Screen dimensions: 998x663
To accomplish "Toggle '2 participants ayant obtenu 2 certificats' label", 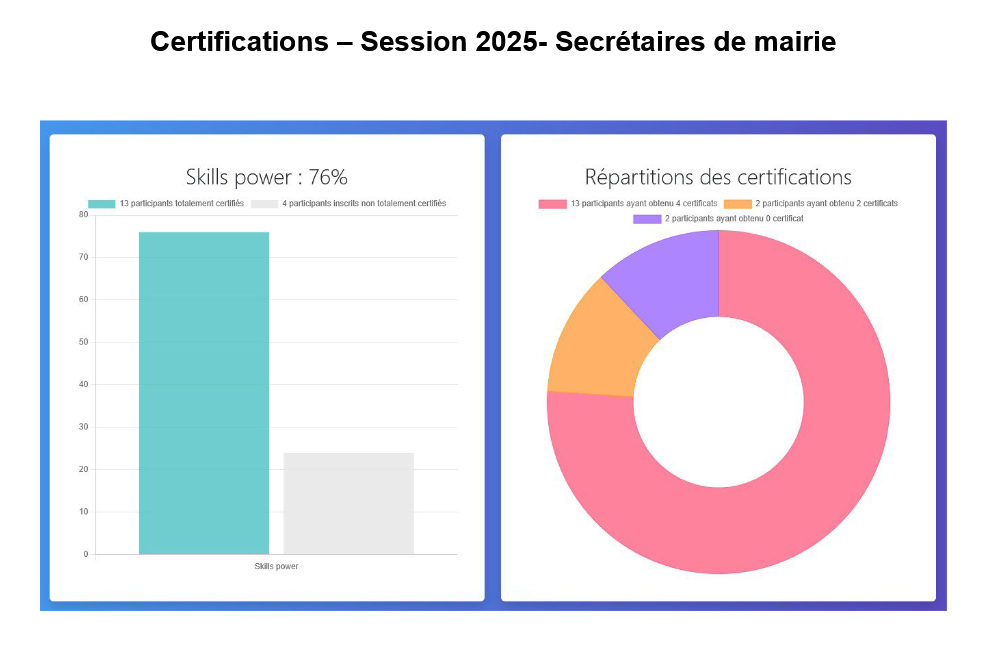I will click(826, 204).
